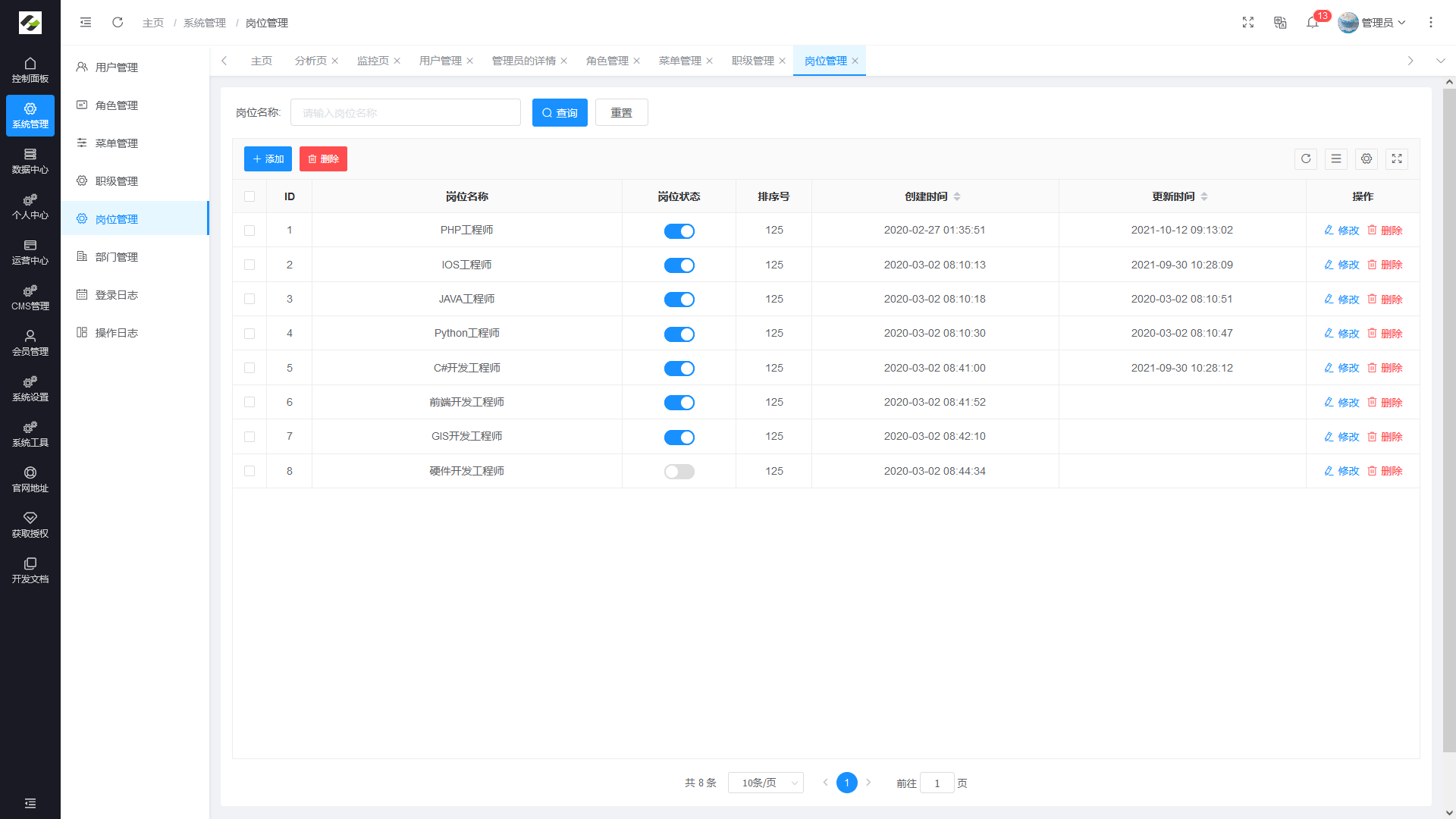Open 数据中心 in left navigation

point(30,161)
